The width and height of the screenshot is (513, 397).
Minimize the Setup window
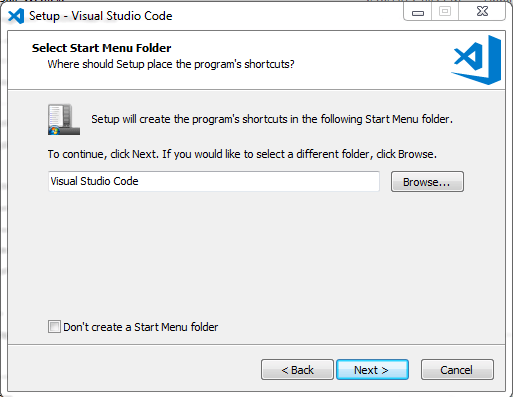(418, 12)
